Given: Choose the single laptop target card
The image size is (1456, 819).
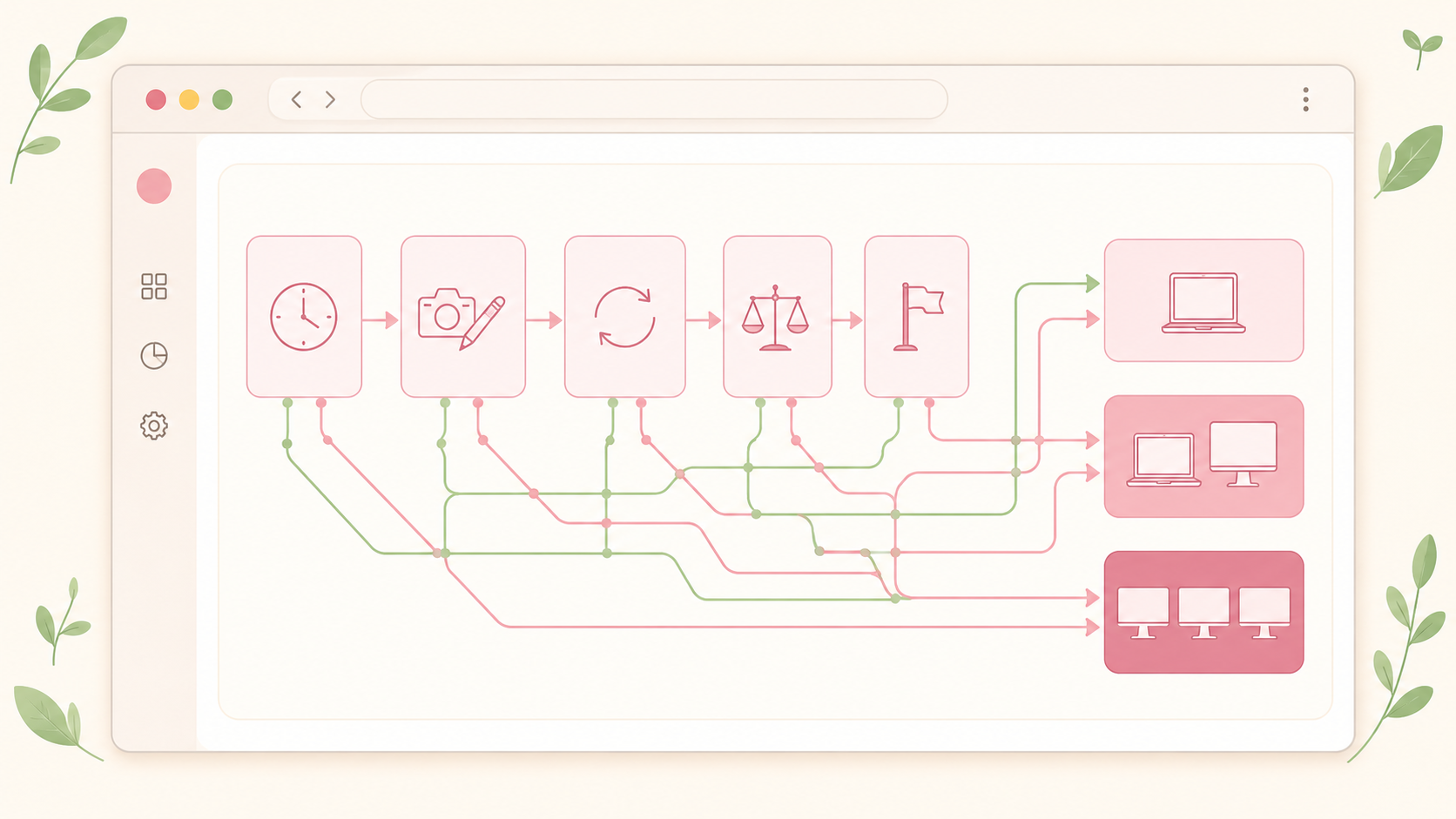Looking at the screenshot, I should click(x=1203, y=300).
